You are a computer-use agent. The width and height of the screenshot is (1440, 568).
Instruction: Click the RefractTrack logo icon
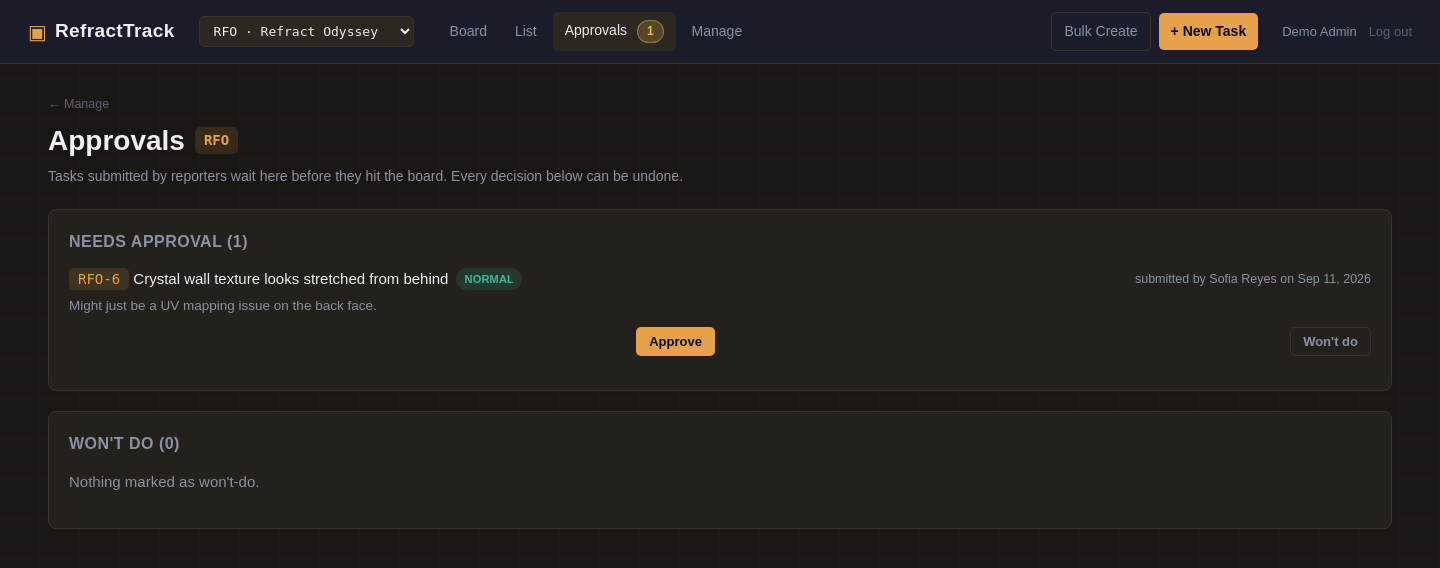pyautogui.click(x=37, y=32)
